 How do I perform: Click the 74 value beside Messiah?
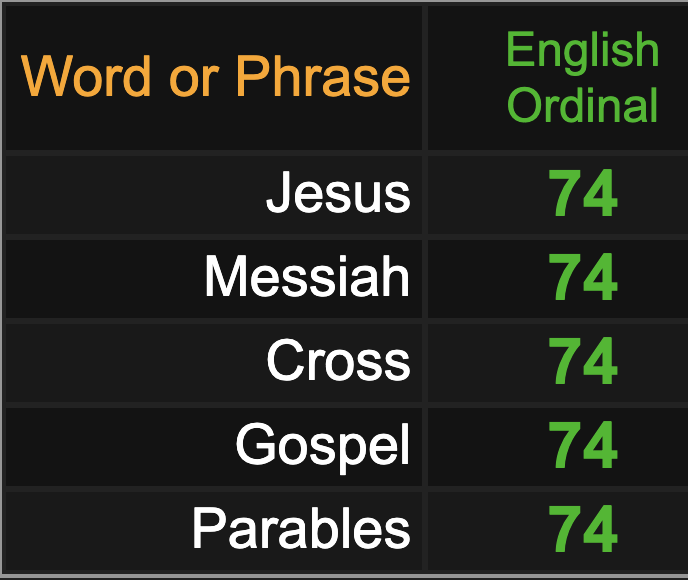(x=583, y=277)
